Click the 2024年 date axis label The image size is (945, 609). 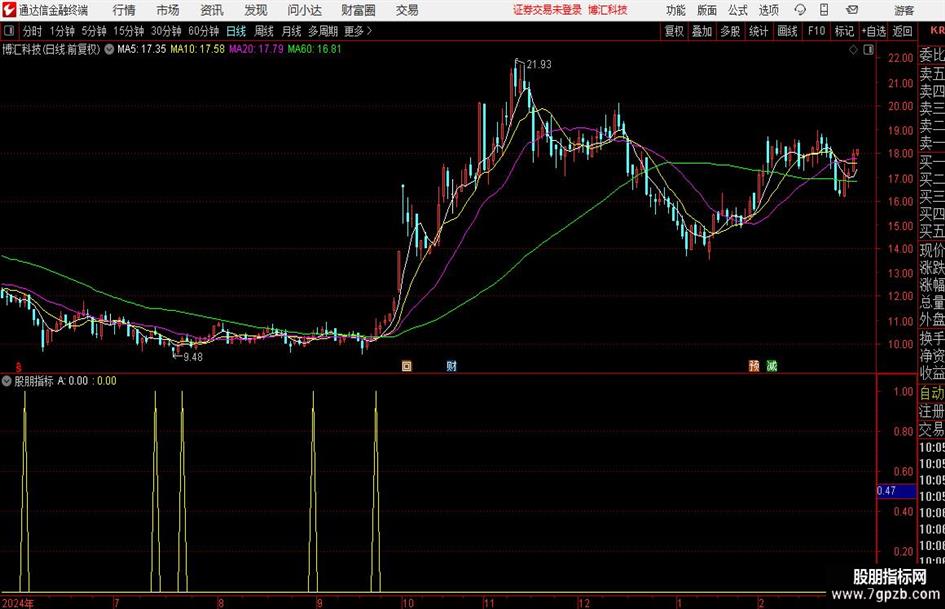click(x=18, y=603)
